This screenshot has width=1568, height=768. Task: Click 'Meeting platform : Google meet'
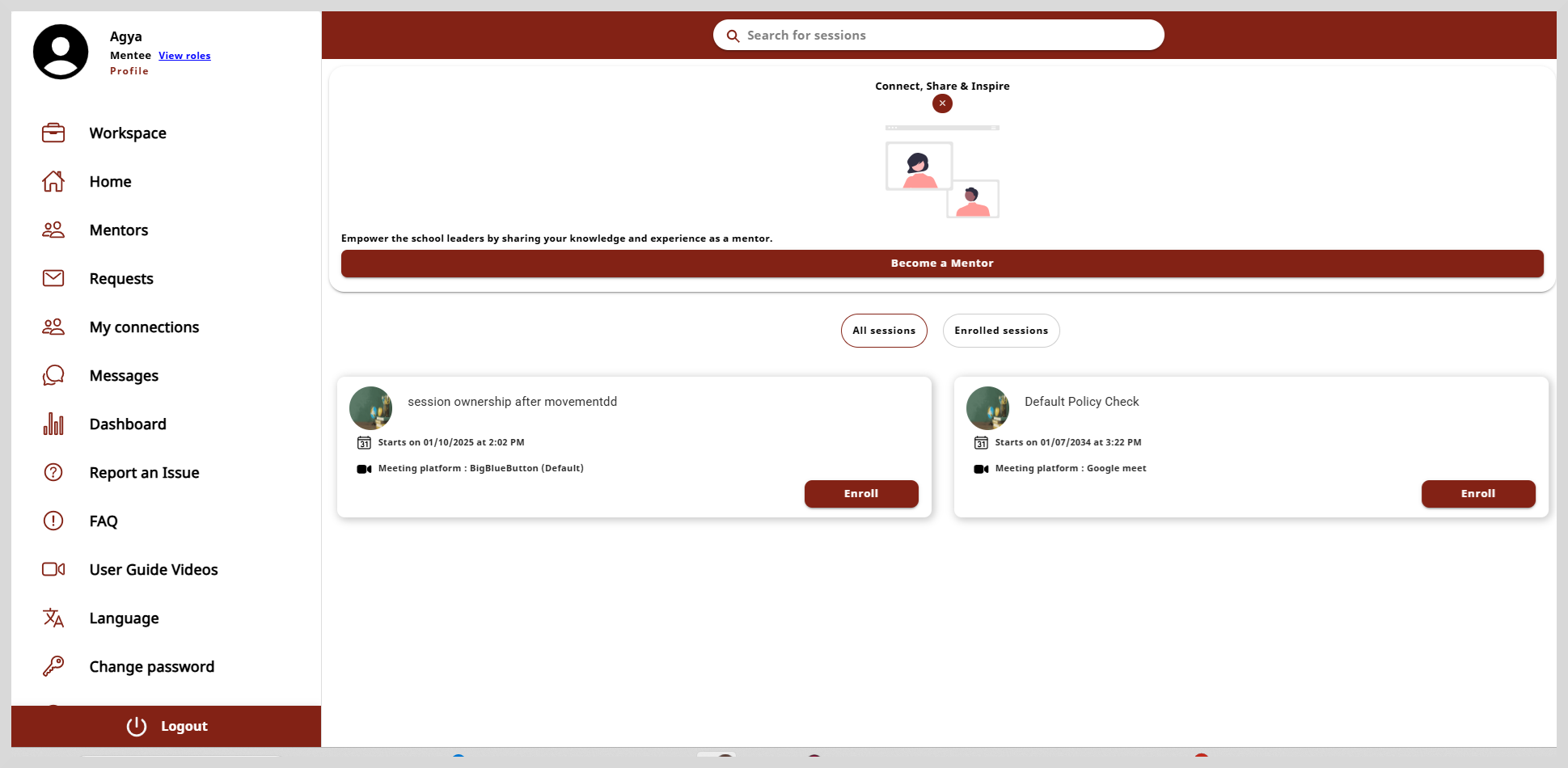1071,468
